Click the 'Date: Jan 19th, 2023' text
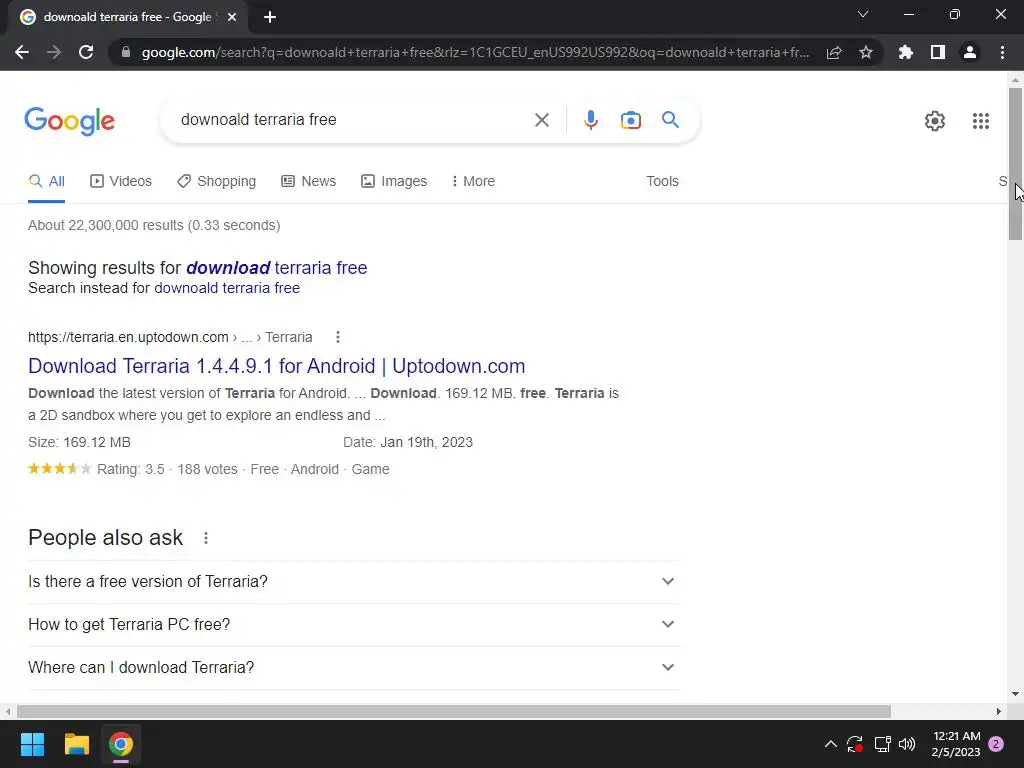1024x768 pixels. click(408, 442)
